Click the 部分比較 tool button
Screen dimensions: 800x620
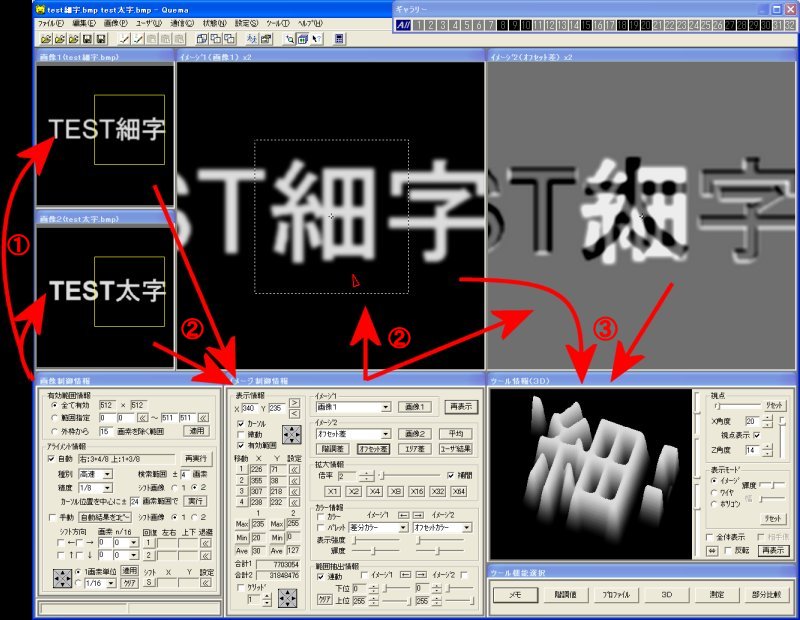[766, 594]
